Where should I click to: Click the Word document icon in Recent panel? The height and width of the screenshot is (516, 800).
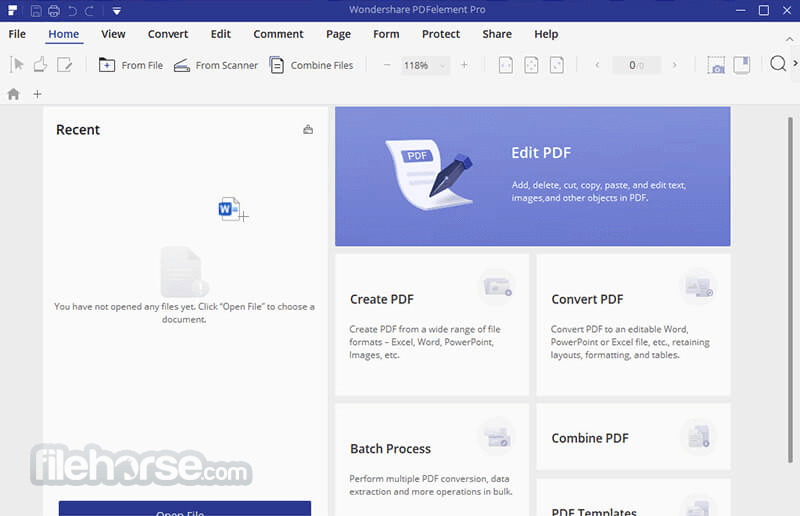pyautogui.click(x=230, y=209)
